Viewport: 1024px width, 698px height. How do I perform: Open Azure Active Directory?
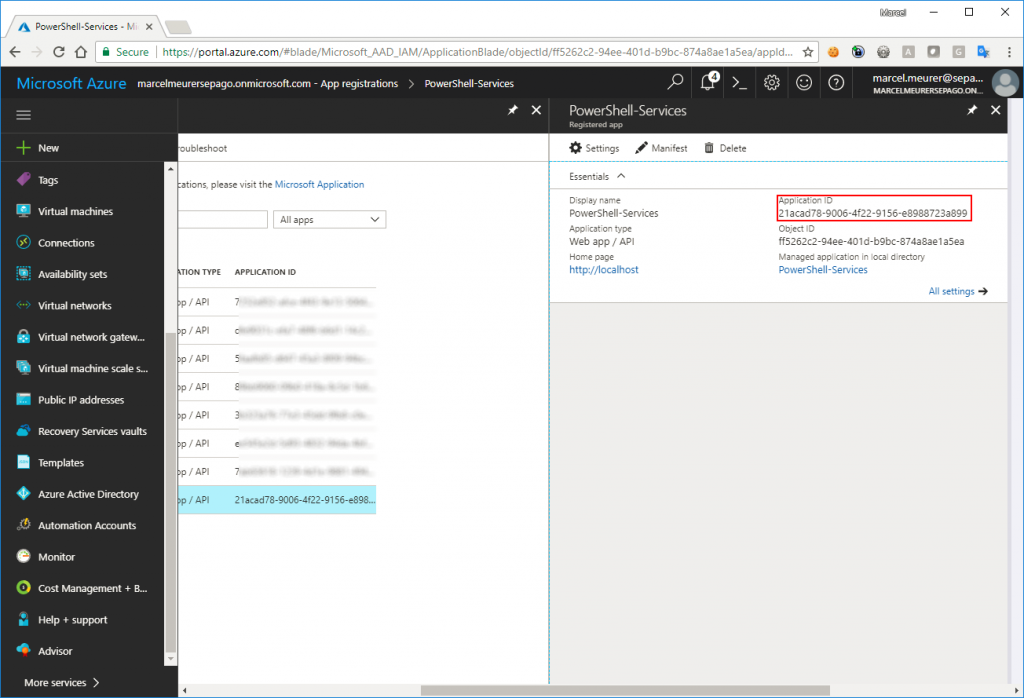coord(88,494)
